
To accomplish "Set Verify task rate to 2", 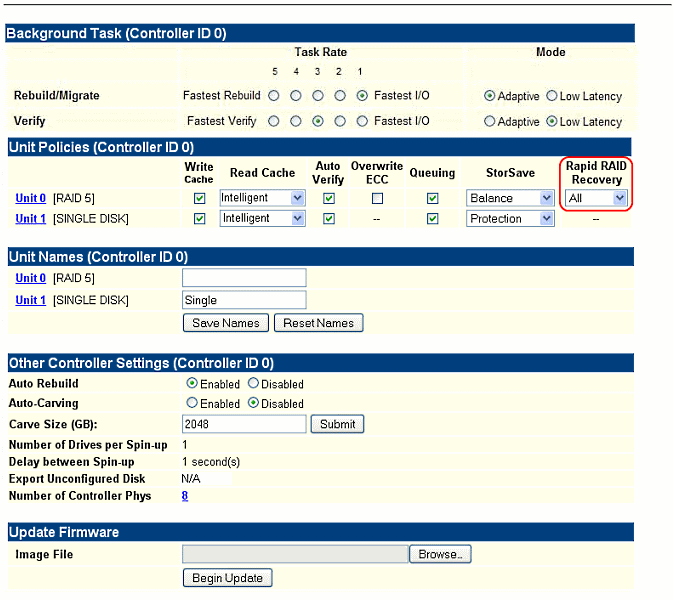I will 340,121.
